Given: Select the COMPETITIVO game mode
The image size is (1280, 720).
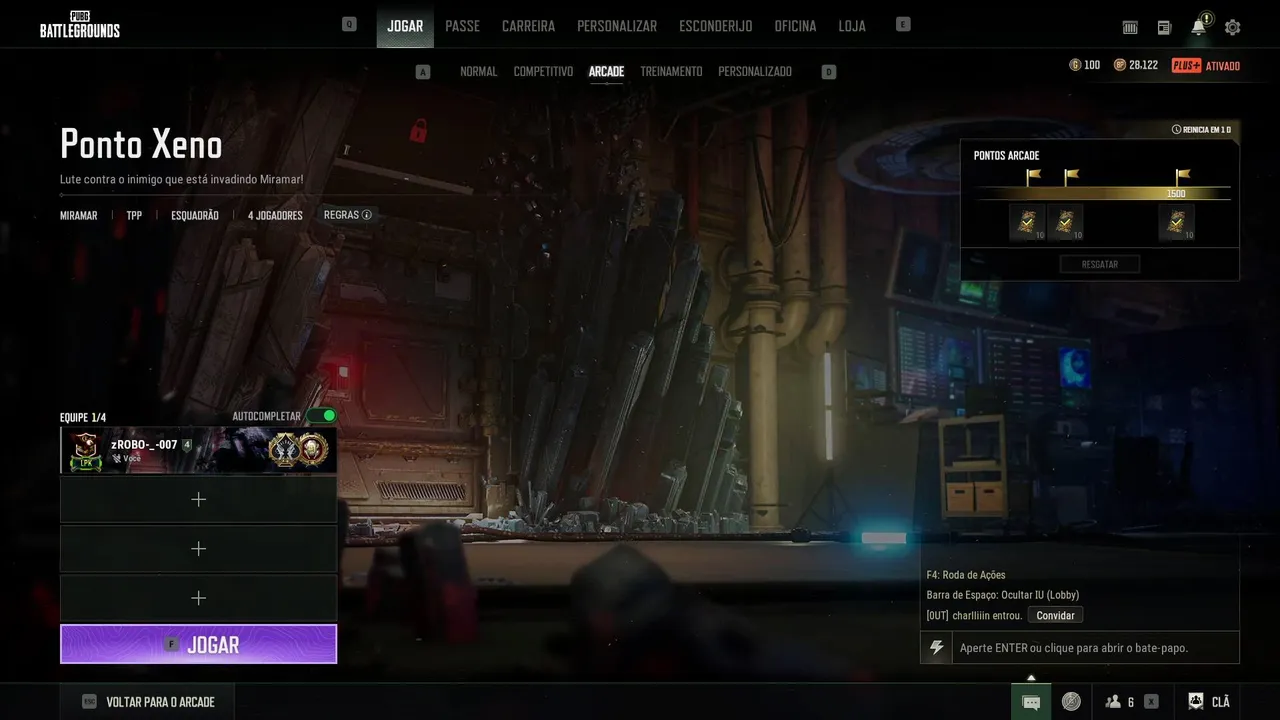Looking at the screenshot, I should tap(543, 72).
